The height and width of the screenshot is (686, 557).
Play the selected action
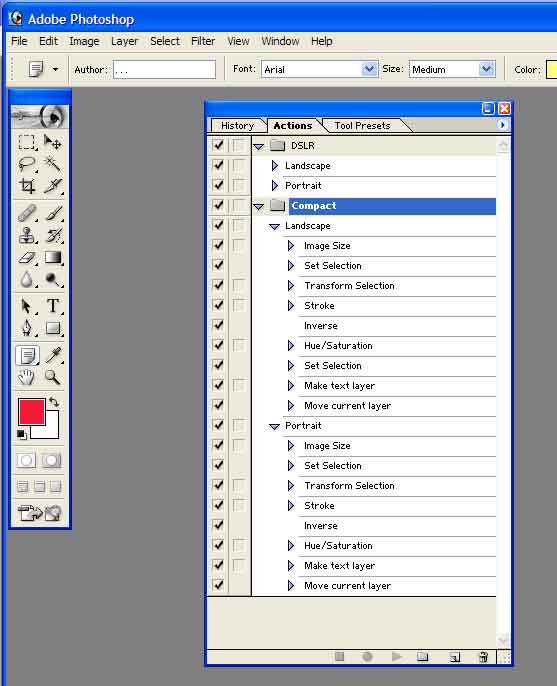point(396,656)
